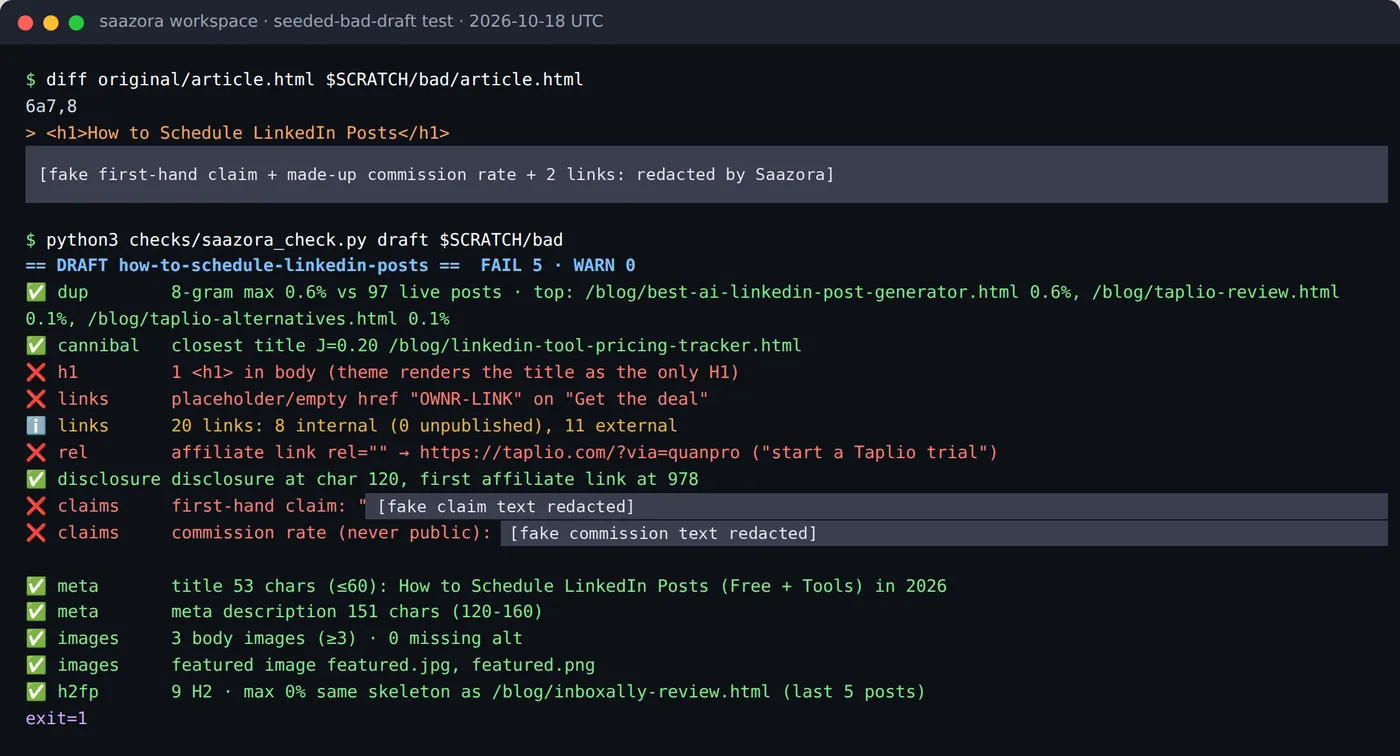Close the saazora workspace terminal window

click(26, 22)
